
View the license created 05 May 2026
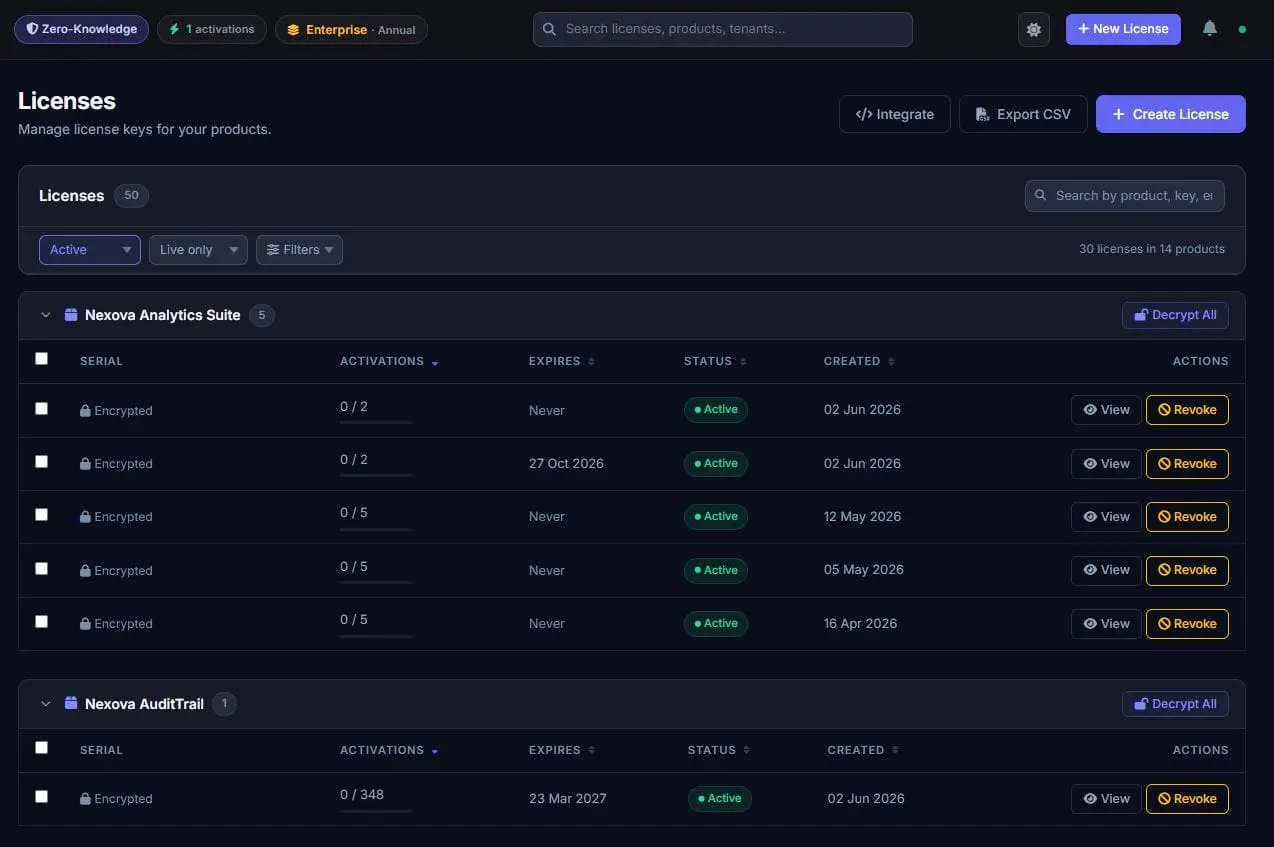click(x=1106, y=570)
